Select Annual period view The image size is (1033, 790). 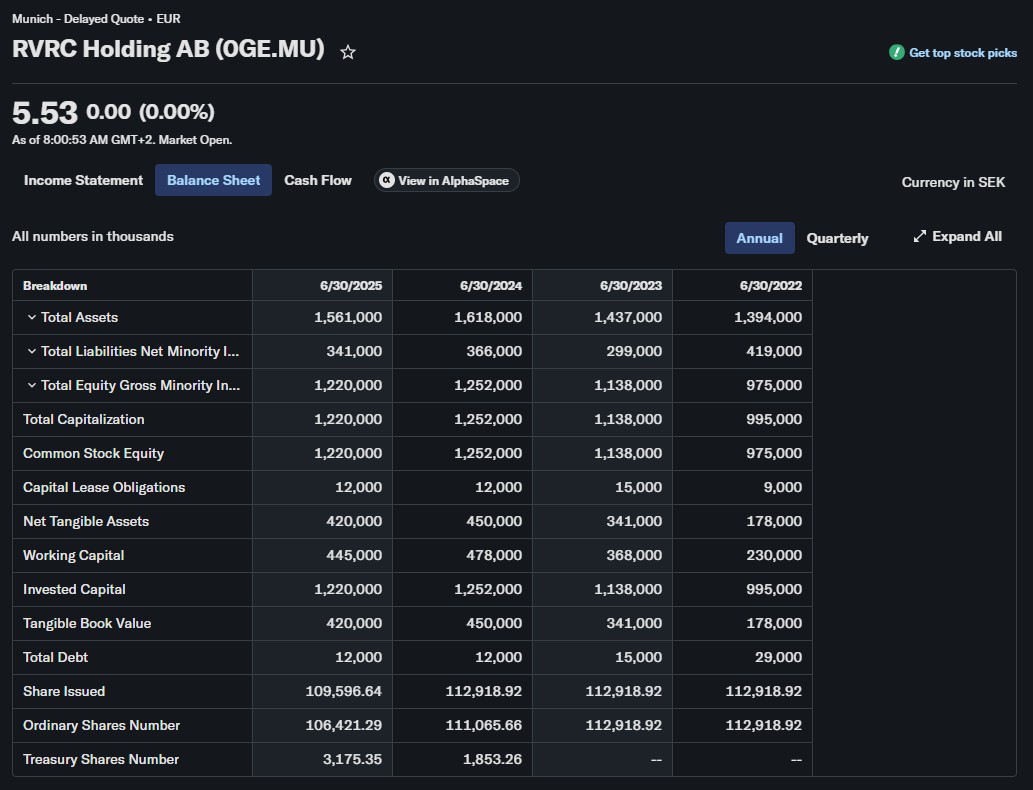760,238
